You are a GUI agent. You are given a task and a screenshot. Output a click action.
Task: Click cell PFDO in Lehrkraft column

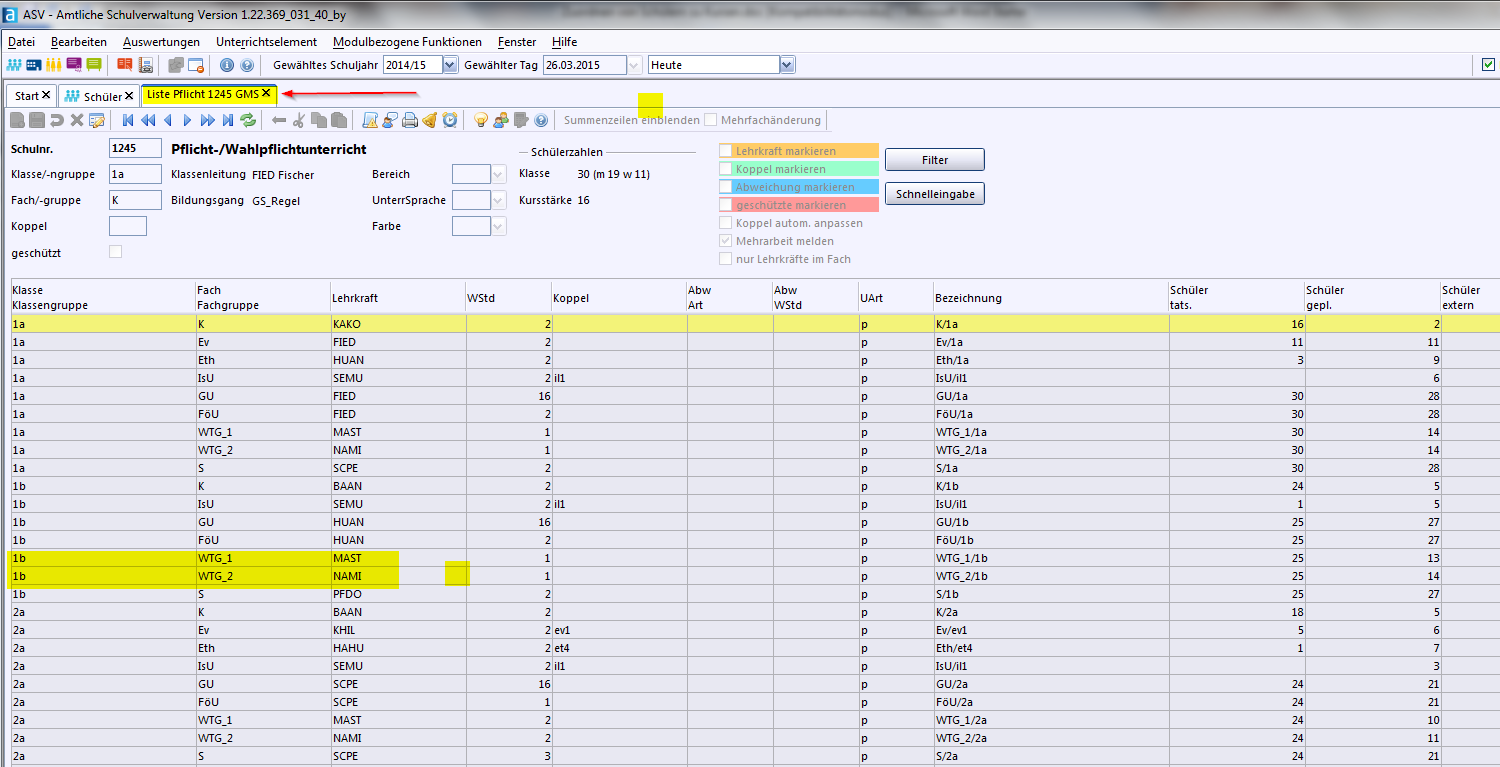point(397,594)
